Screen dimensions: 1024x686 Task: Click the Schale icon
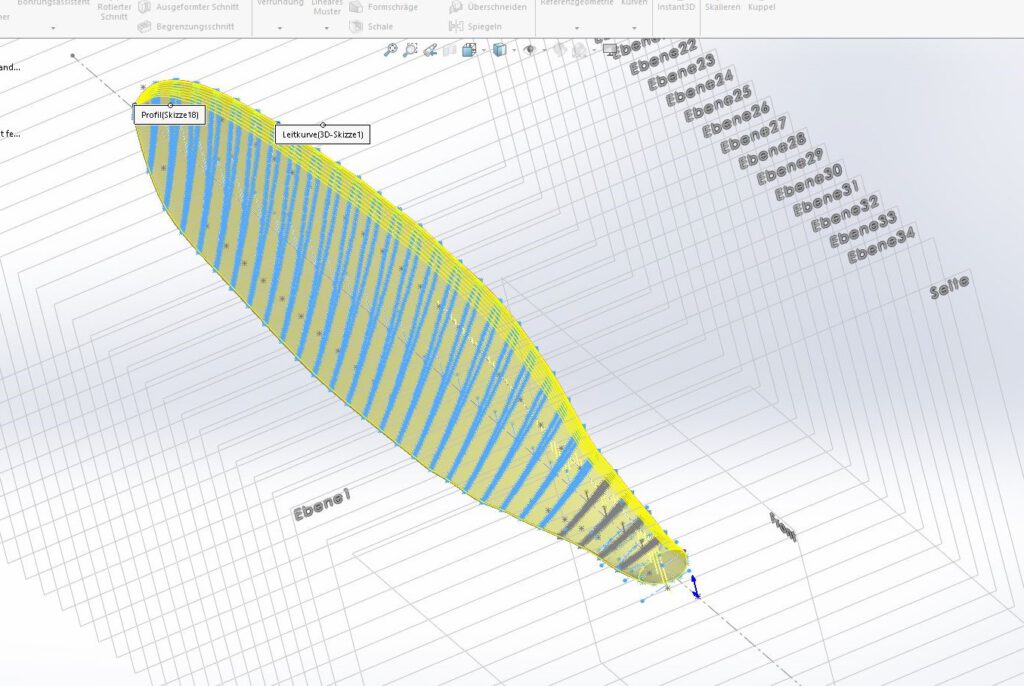(x=356, y=26)
